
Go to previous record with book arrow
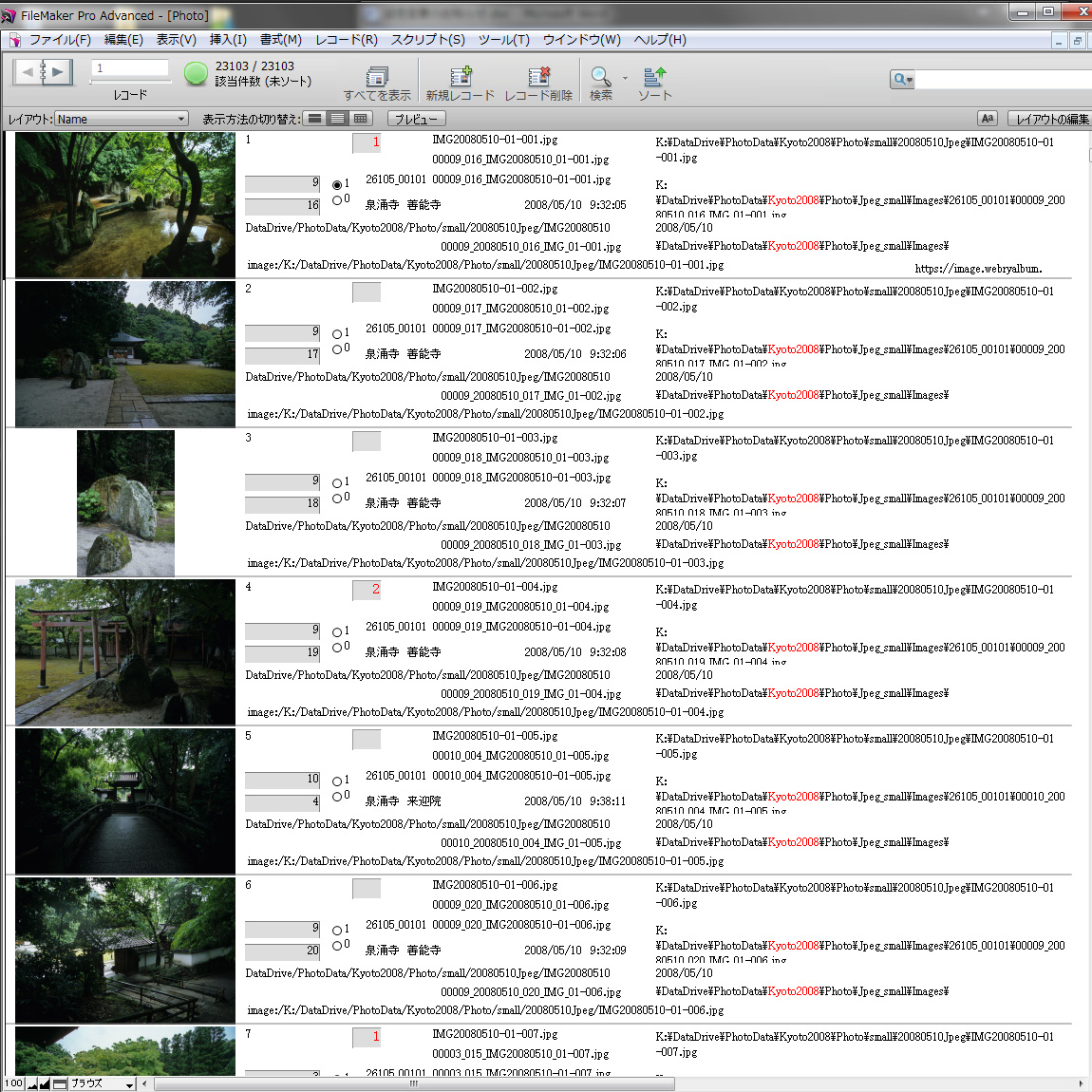28,71
